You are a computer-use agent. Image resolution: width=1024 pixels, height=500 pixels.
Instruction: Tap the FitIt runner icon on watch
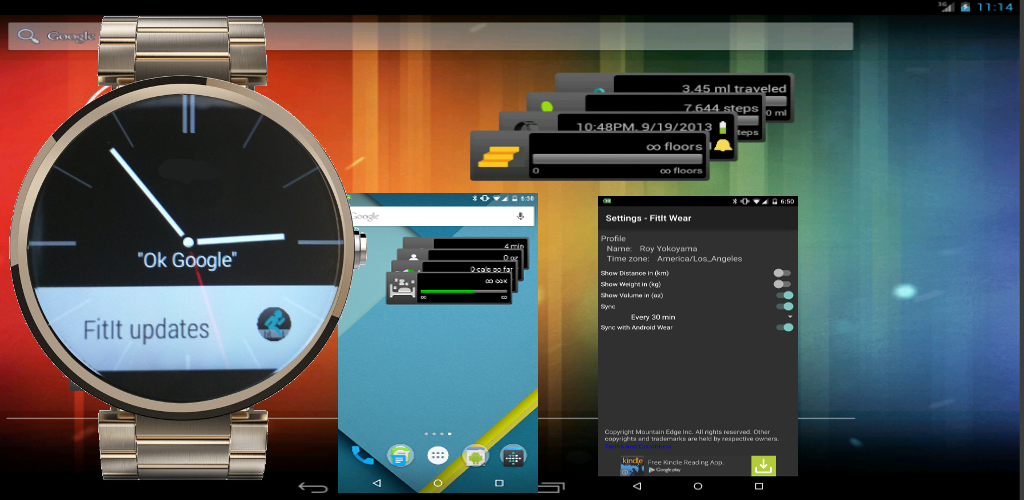point(274,324)
